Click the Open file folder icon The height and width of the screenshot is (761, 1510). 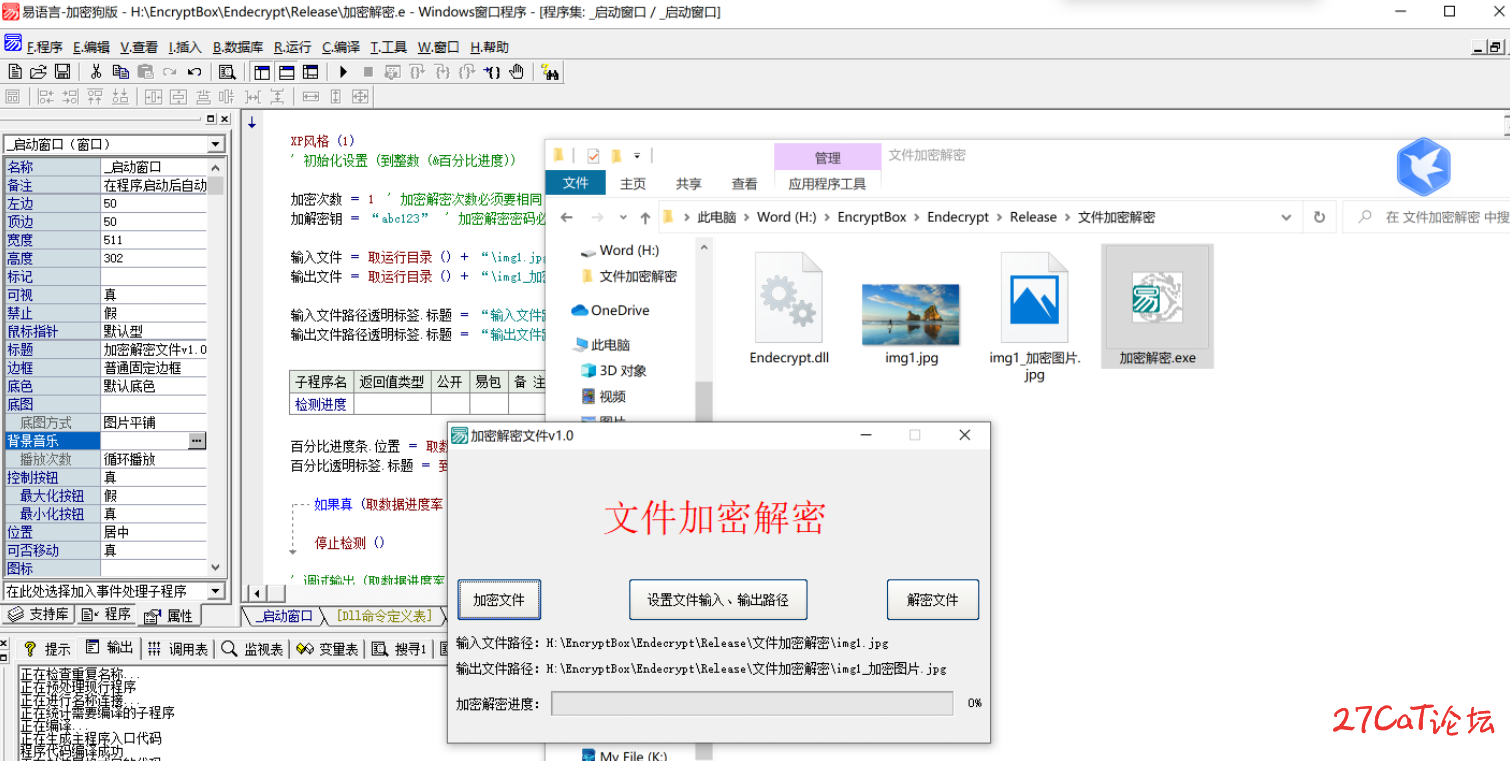point(38,72)
